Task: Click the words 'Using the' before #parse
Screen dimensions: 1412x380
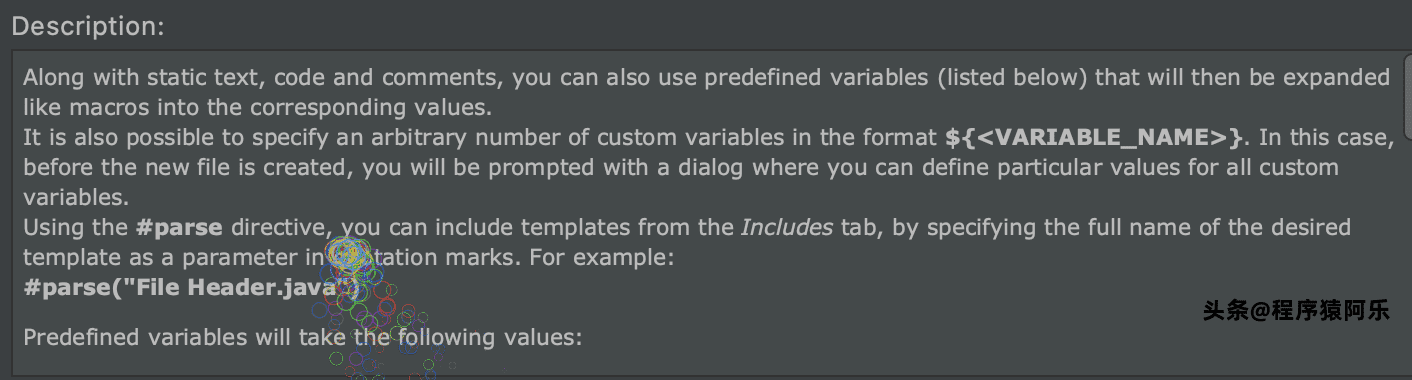Action: (76, 227)
